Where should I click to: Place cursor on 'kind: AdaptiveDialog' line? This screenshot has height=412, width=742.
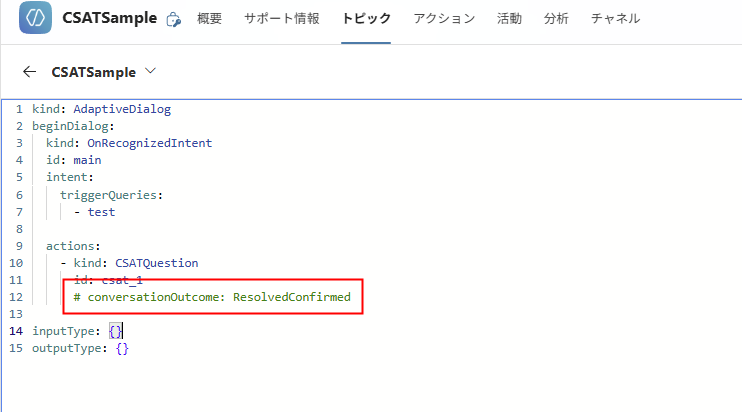click(101, 109)
